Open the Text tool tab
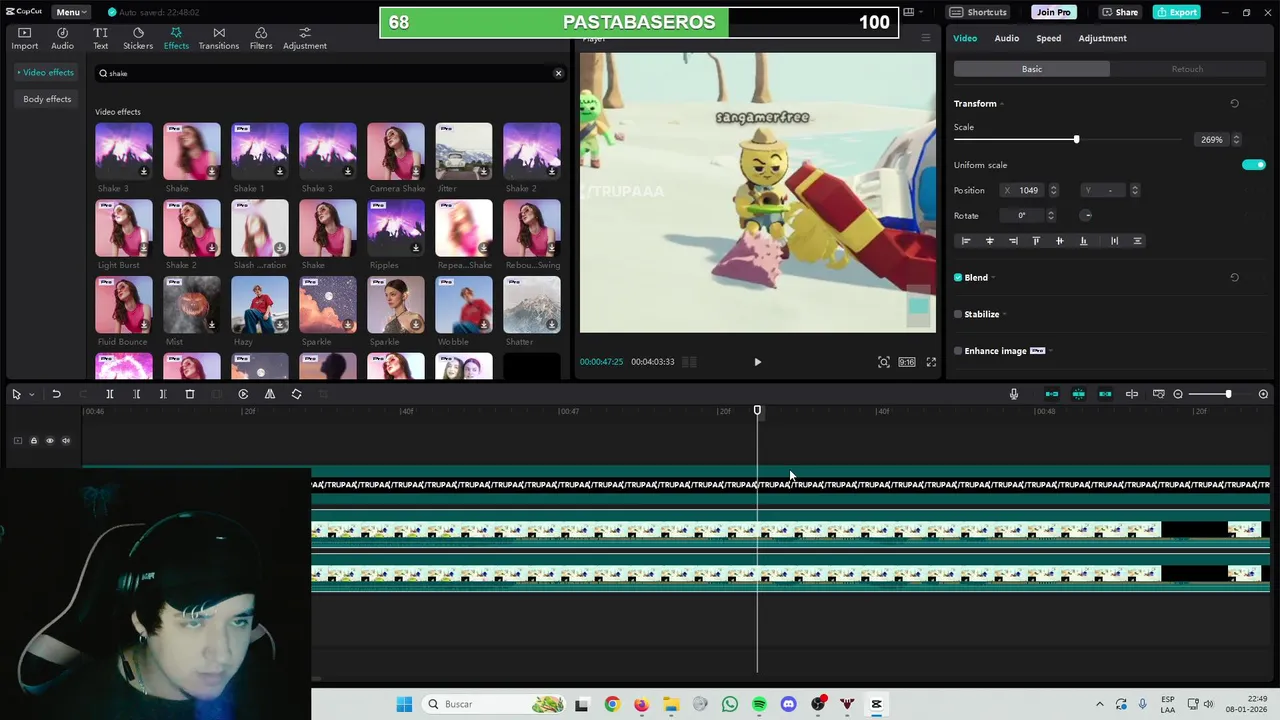Image resolution: width=1280 pixels, height=720 pixels. pos(100,38)
